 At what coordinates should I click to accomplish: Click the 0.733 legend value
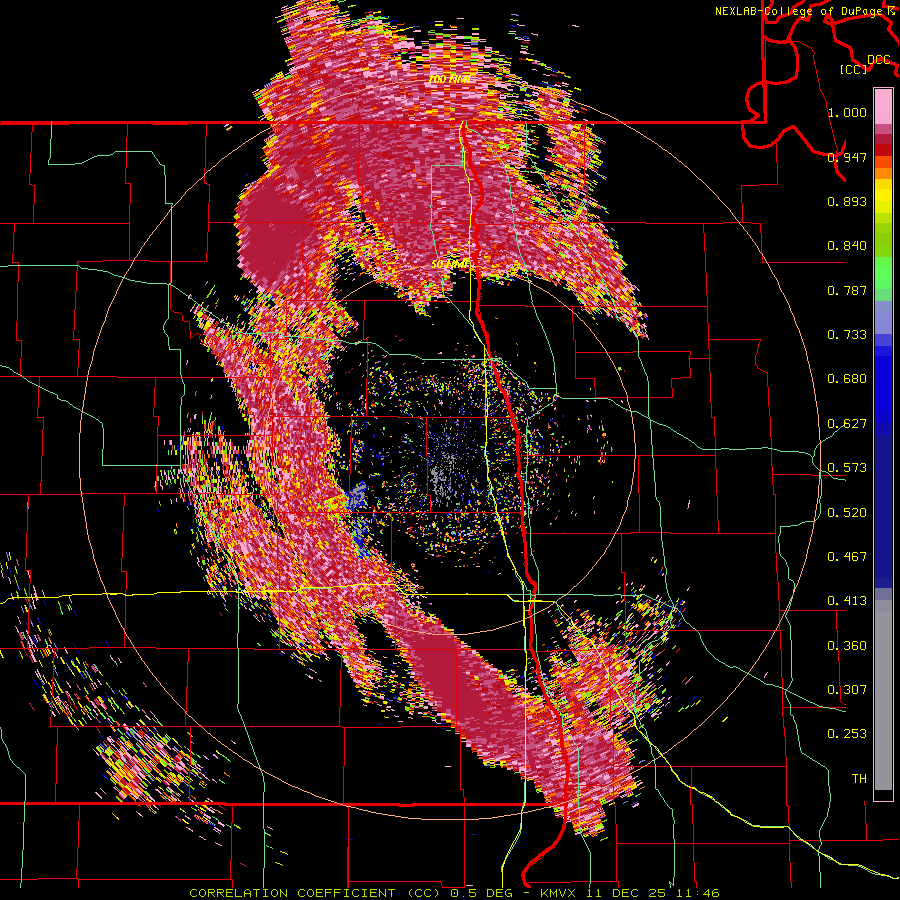pyautogui.click(x=847, y=335)
